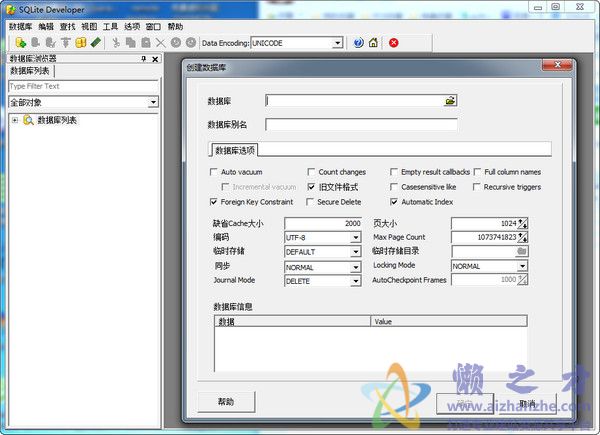
Task: Open the Journal Mode DELETE dropdown
Action: click(355, 281)
